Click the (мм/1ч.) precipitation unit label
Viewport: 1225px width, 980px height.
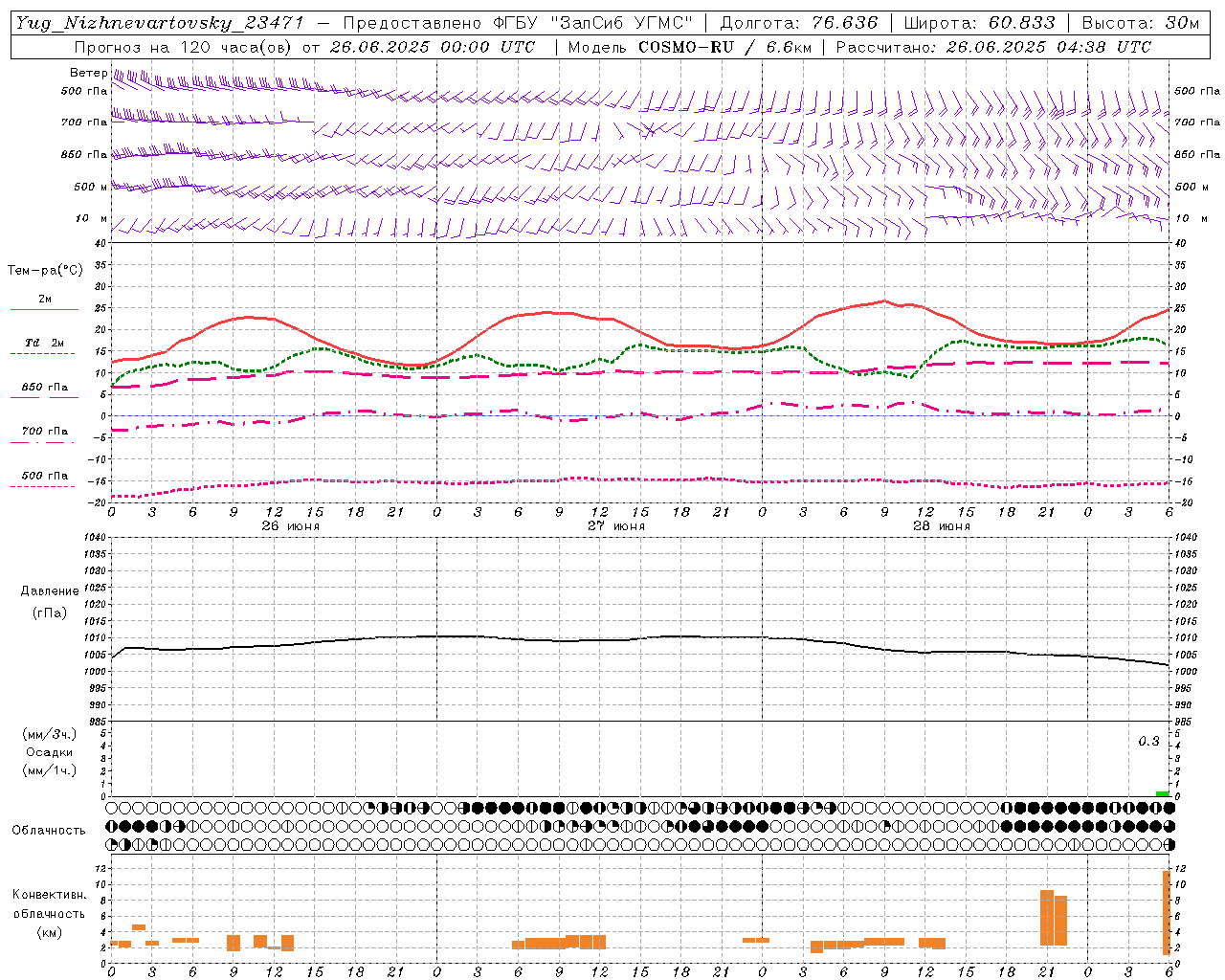click(50, 770)
